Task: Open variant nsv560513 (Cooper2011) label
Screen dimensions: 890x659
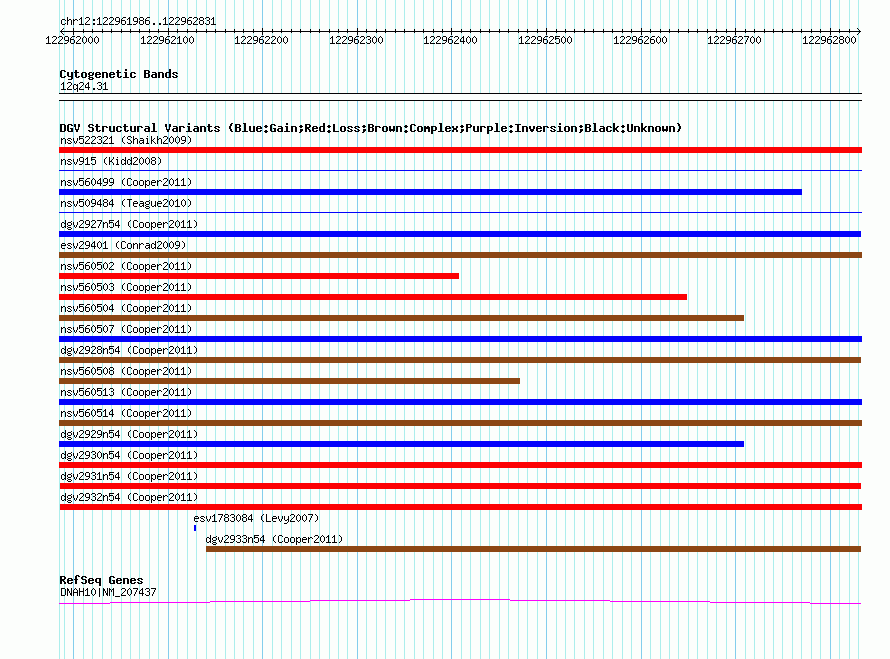Action: [x=126, y=392]
